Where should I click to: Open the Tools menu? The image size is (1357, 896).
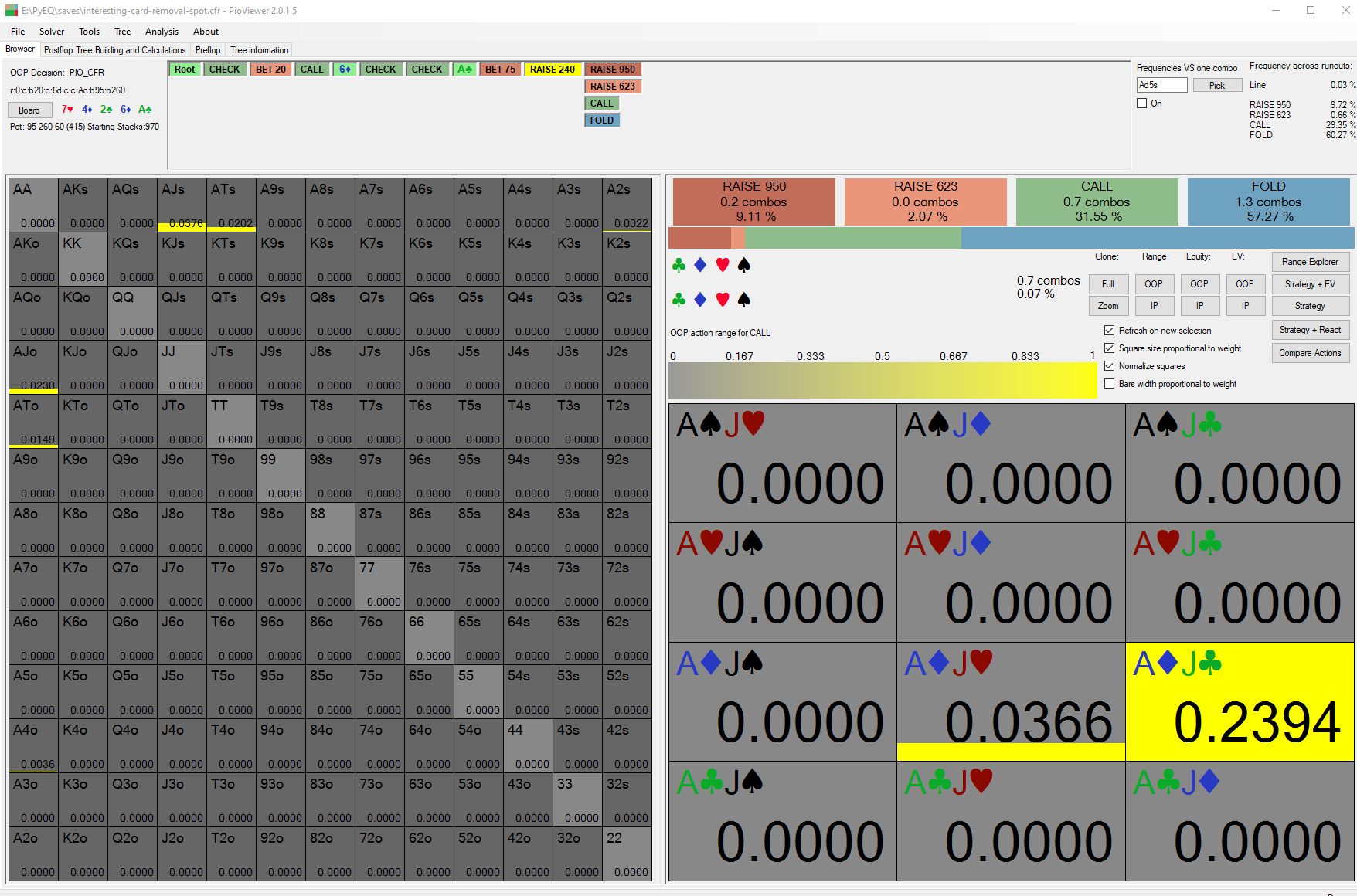click(x=89, y=32)
